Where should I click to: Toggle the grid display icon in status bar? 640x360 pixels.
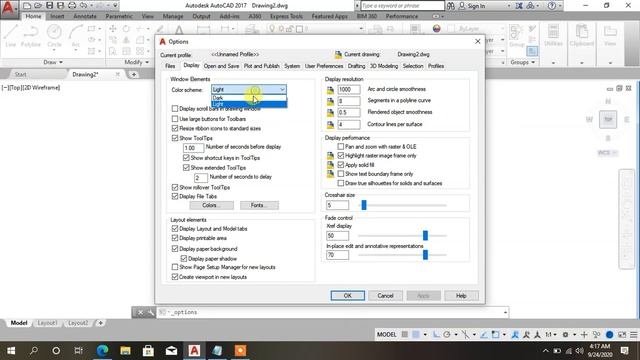pos(404,334)
